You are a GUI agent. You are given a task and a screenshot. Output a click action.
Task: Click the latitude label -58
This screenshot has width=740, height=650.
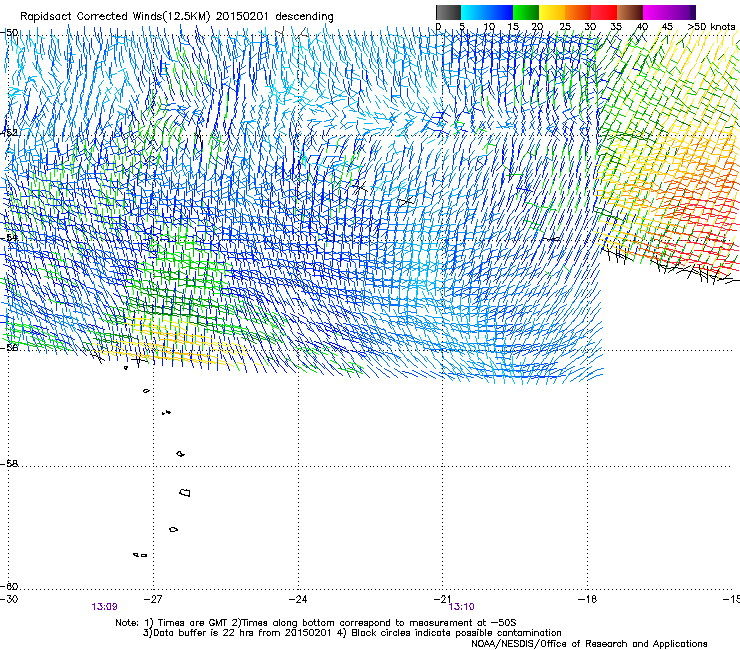[x=9, y=464]
